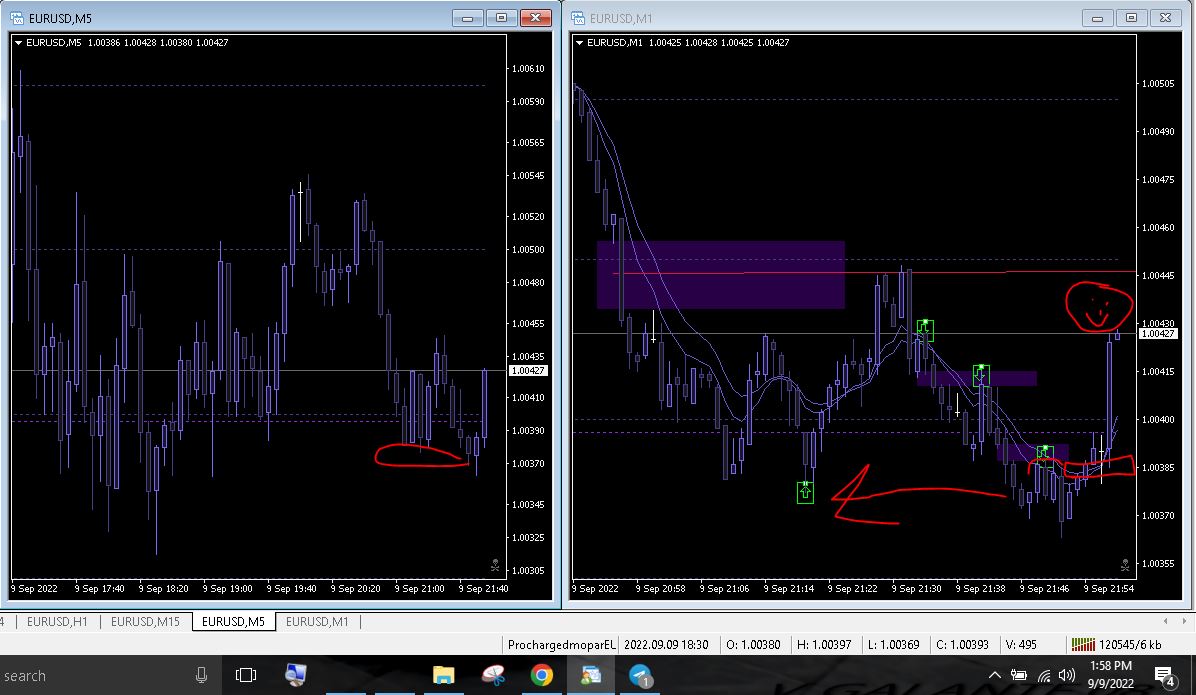
Task: Open the clock showing 1:58 PM
Action: coord(1111,675)
